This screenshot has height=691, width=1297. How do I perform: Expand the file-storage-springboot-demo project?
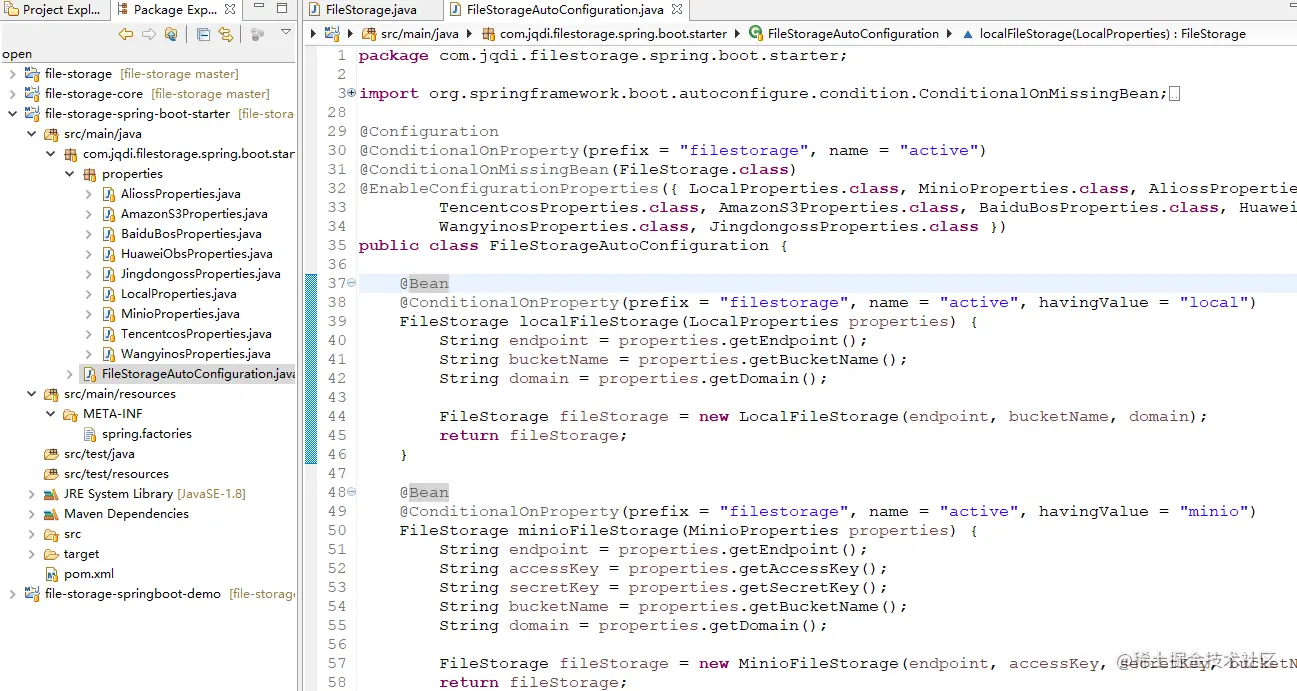click(x=12, y=594)
